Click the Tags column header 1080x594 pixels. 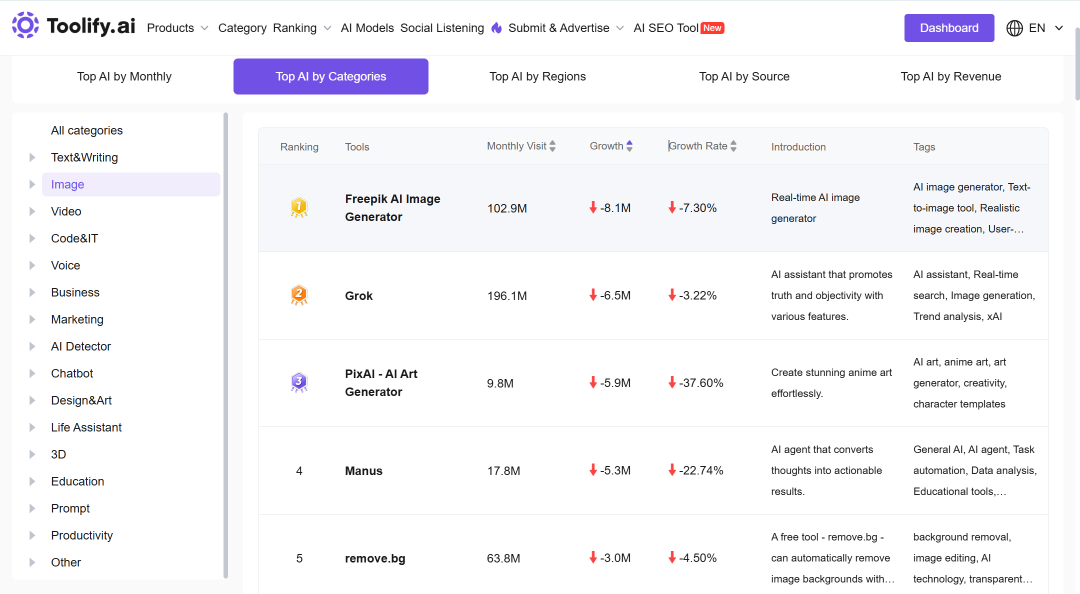[924, 147]
